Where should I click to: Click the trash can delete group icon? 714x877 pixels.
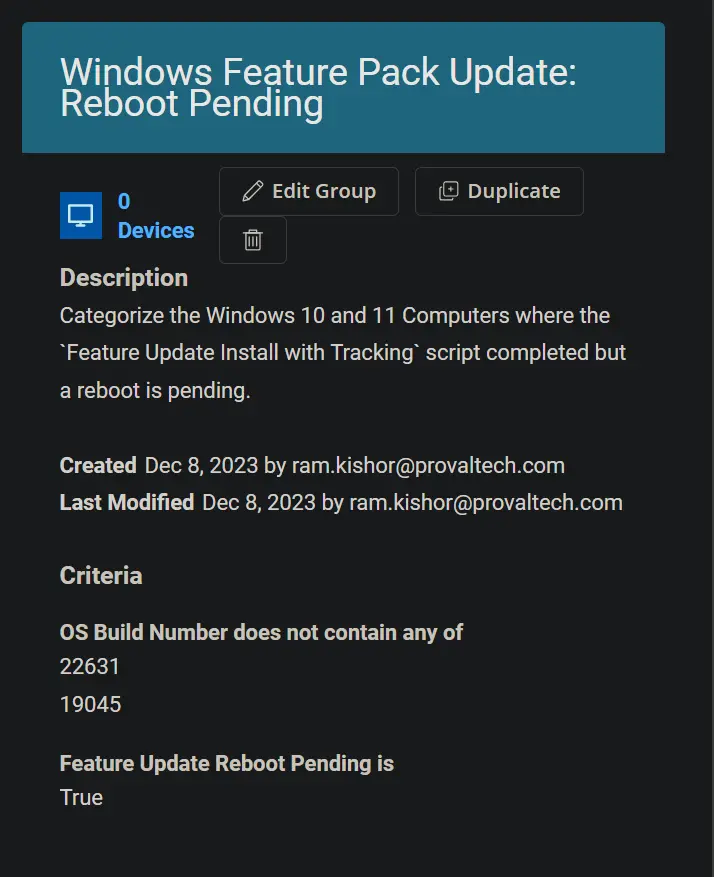coord(253,240)
